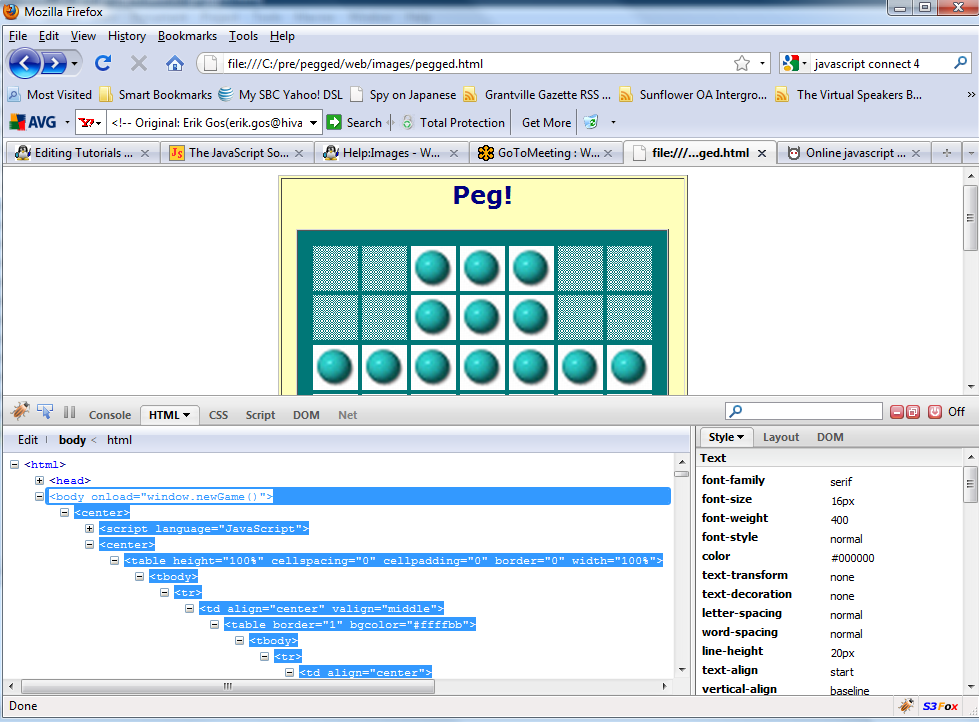Viewport: 979px width, 722px height.
Task: Reload the current page
Action: tap(103, 63)
